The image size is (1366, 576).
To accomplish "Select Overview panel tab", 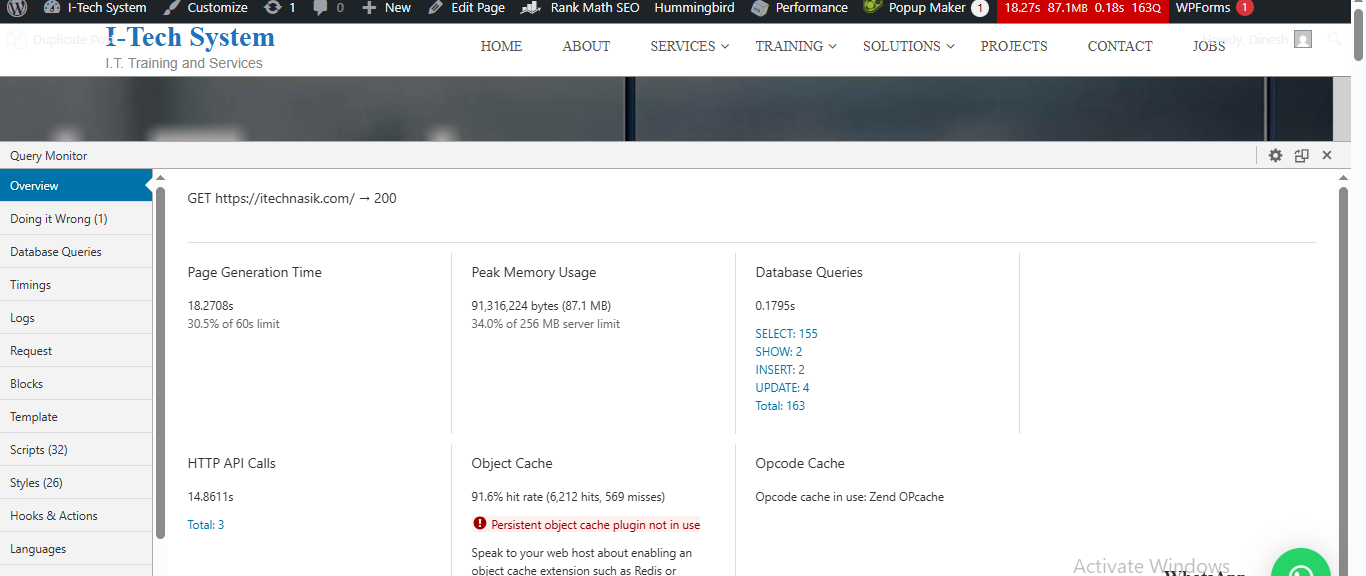I will coord(76,185).
